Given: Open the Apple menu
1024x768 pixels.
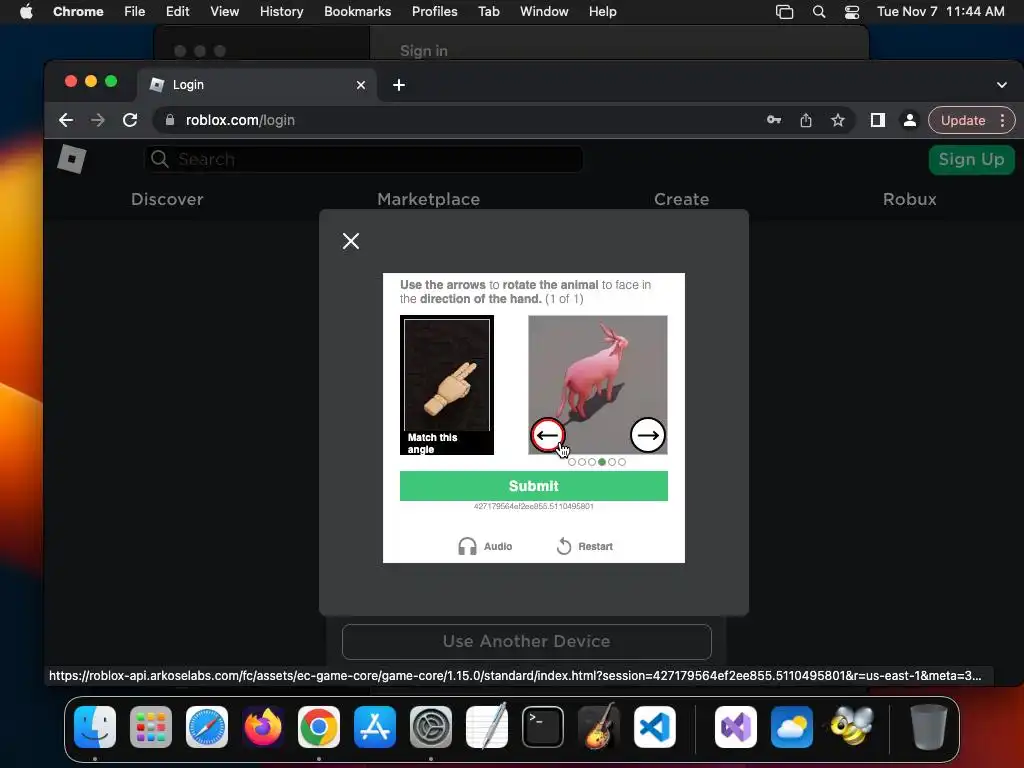Looking at the screenshot, I should point(26,11).
